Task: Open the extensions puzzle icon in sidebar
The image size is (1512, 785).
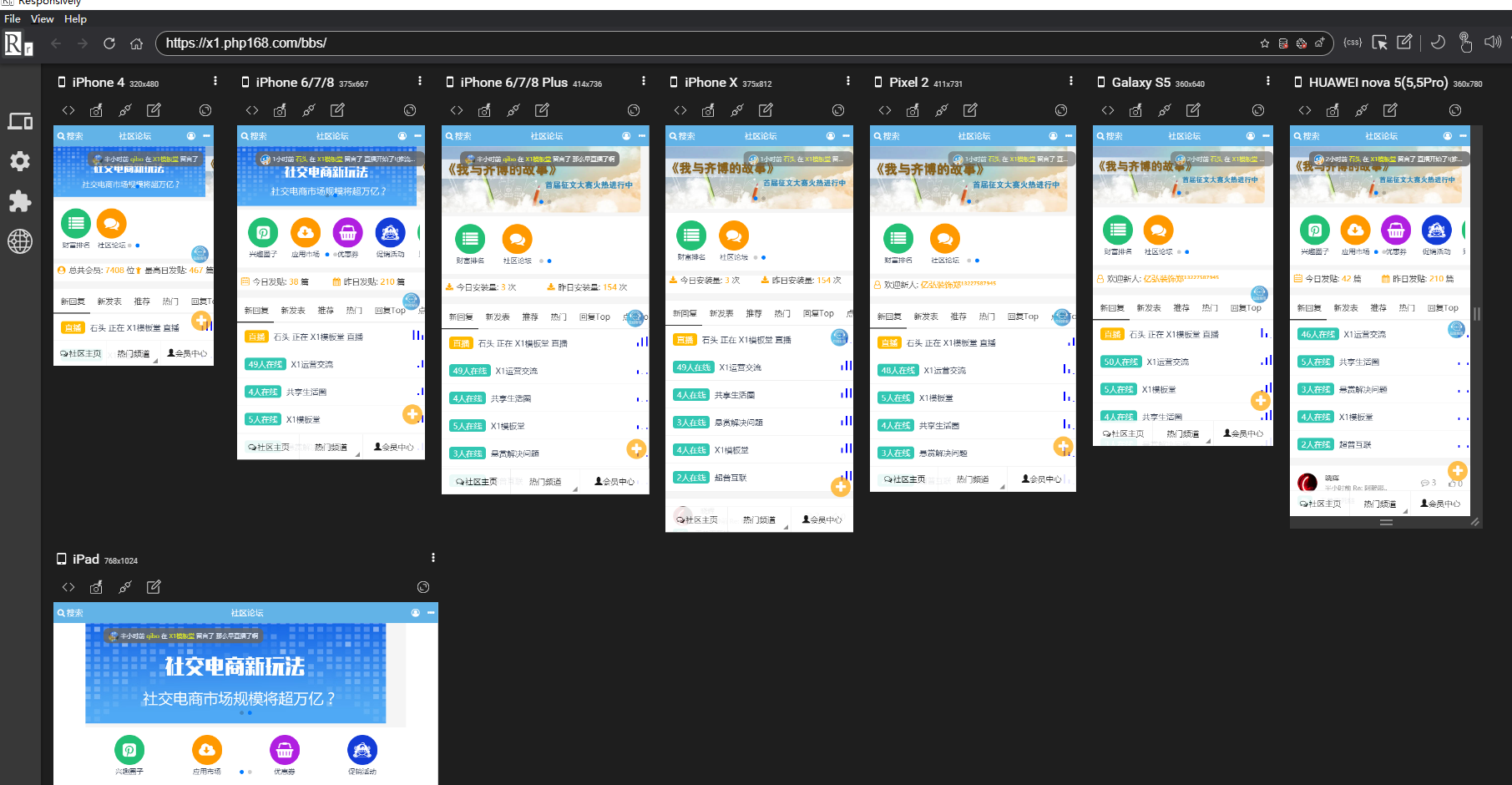Action: tap(20, 201)
